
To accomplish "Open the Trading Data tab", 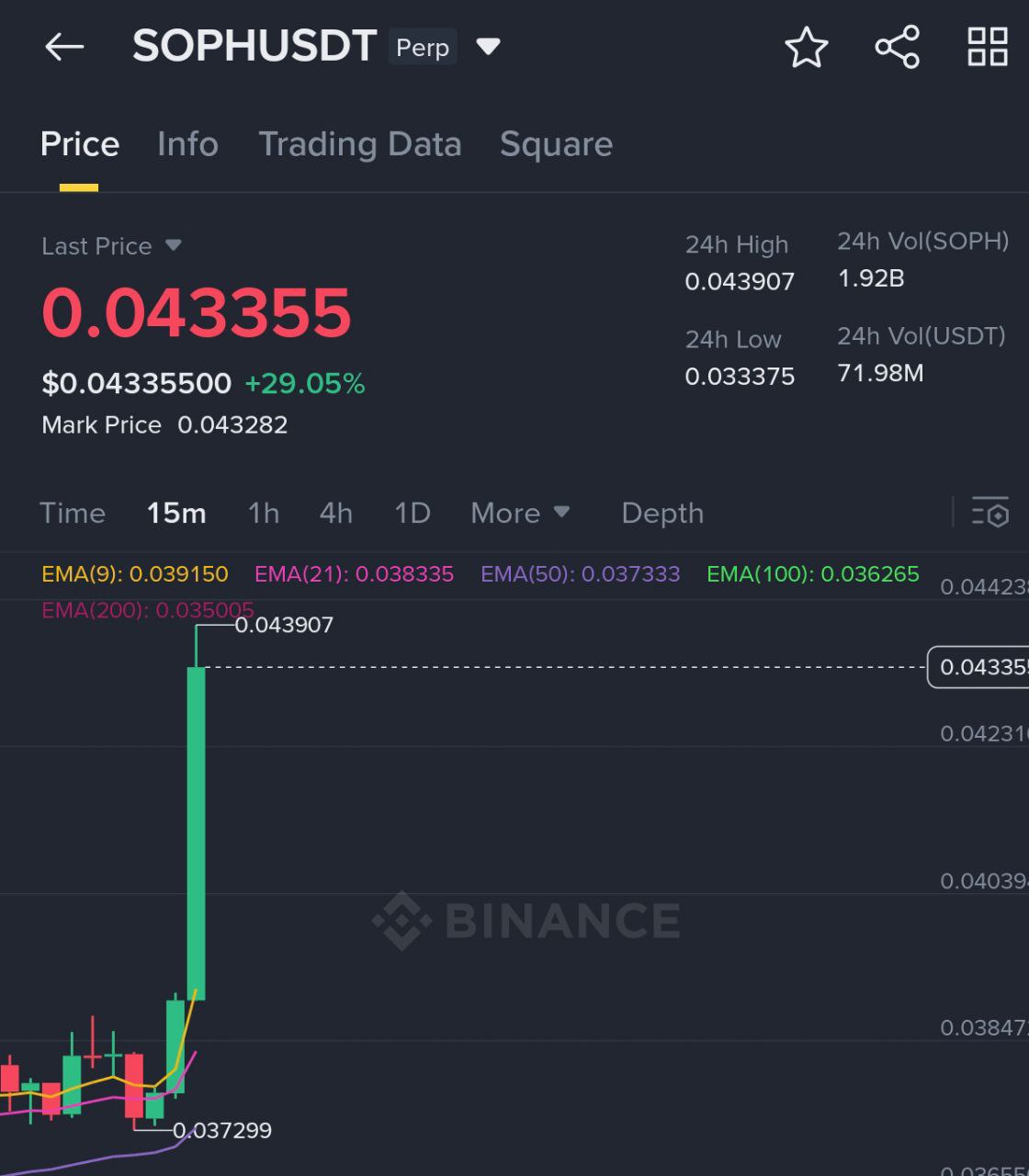I will click(360, 144).
